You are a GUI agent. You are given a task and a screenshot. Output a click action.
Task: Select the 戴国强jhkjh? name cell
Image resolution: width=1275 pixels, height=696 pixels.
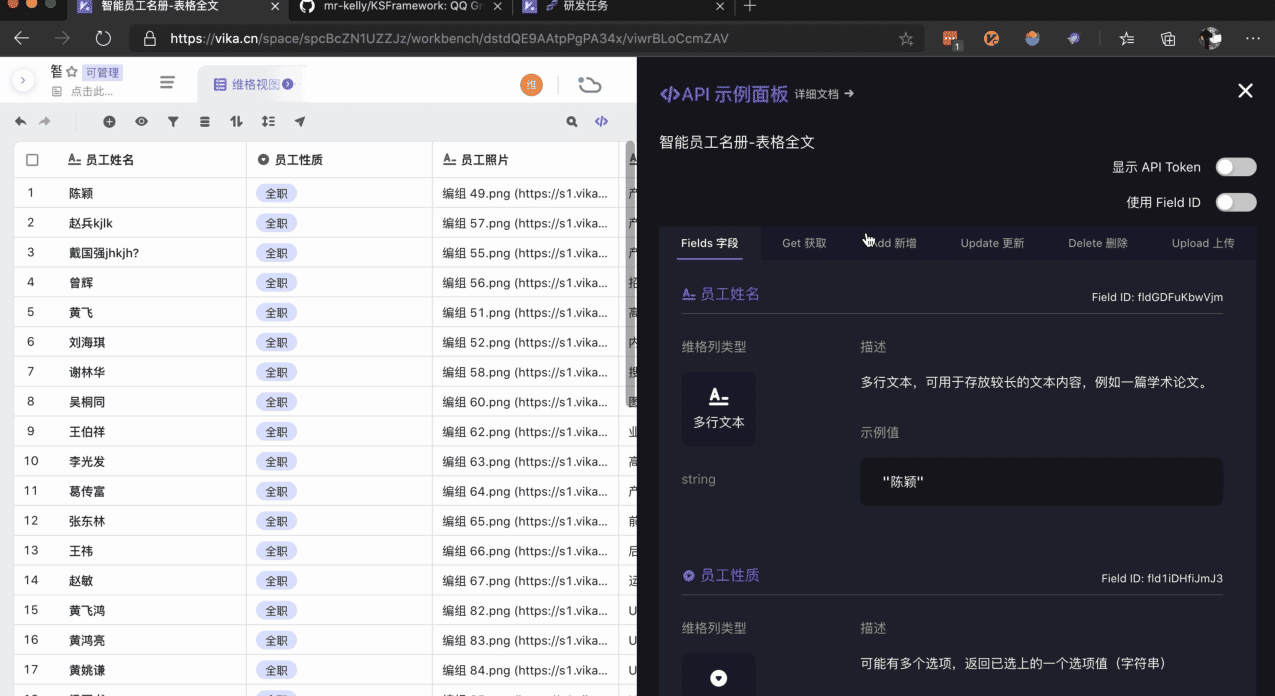[148, 253]
